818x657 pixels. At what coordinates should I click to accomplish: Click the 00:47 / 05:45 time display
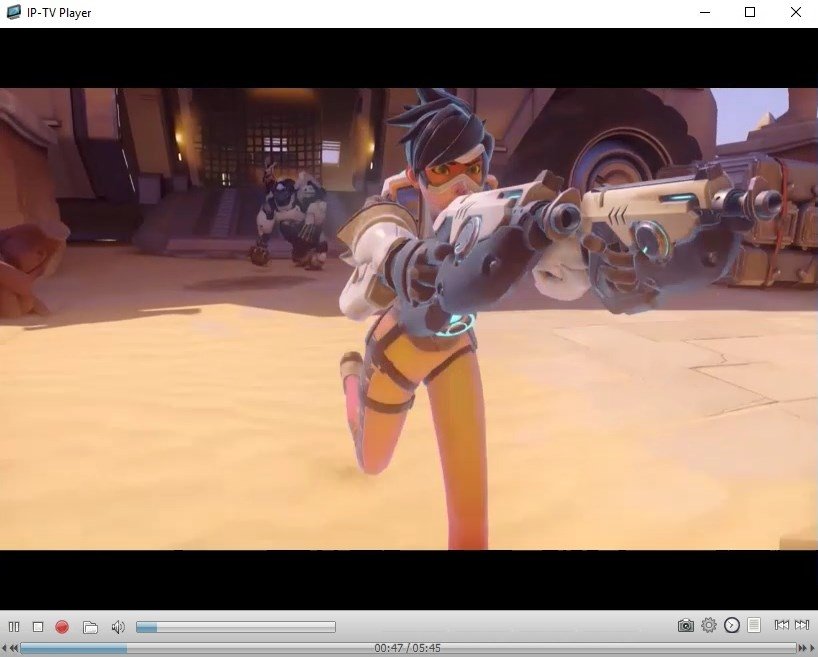click(x=407, y=648)
